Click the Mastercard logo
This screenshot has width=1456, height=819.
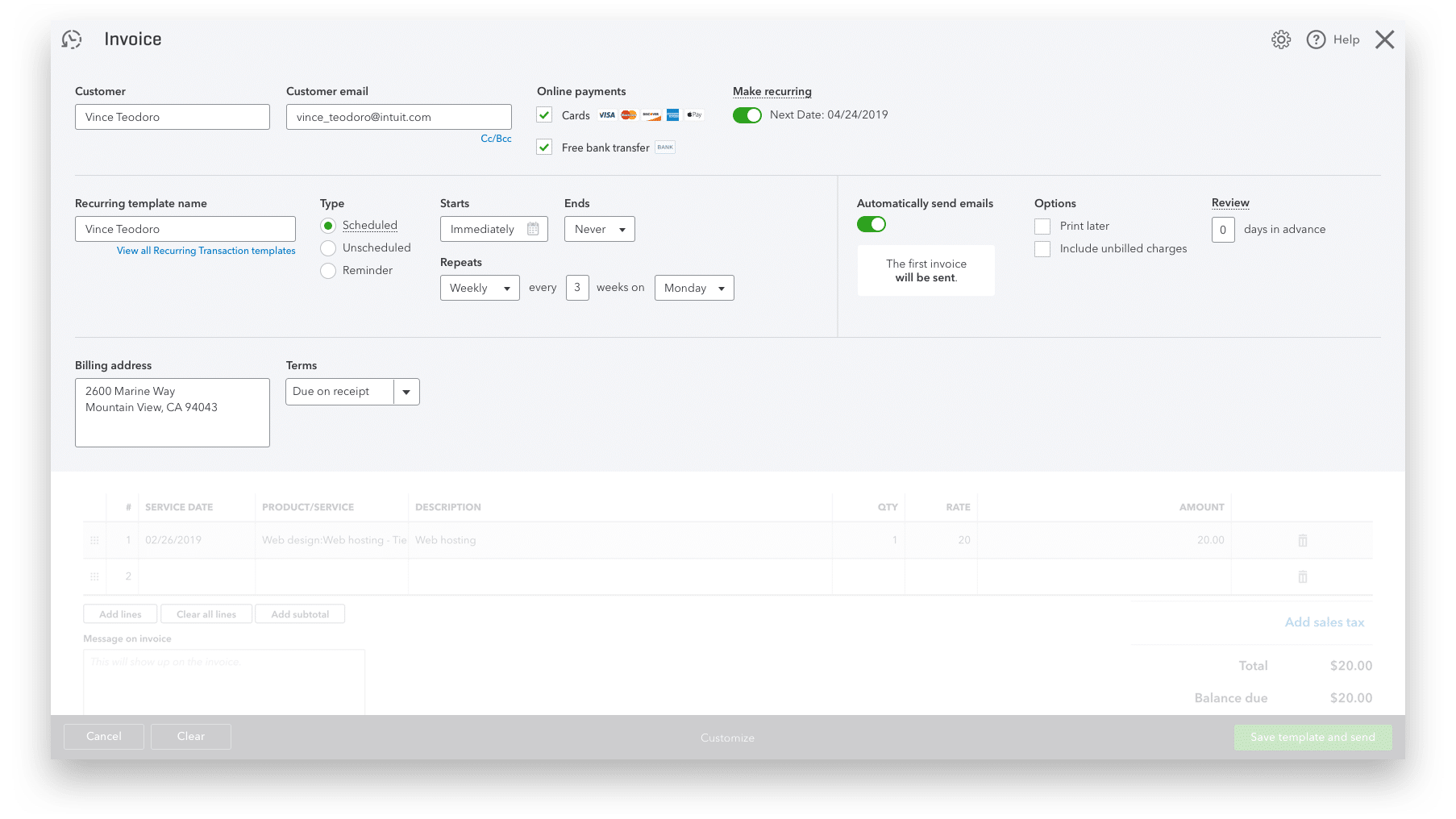click(629, 115)
